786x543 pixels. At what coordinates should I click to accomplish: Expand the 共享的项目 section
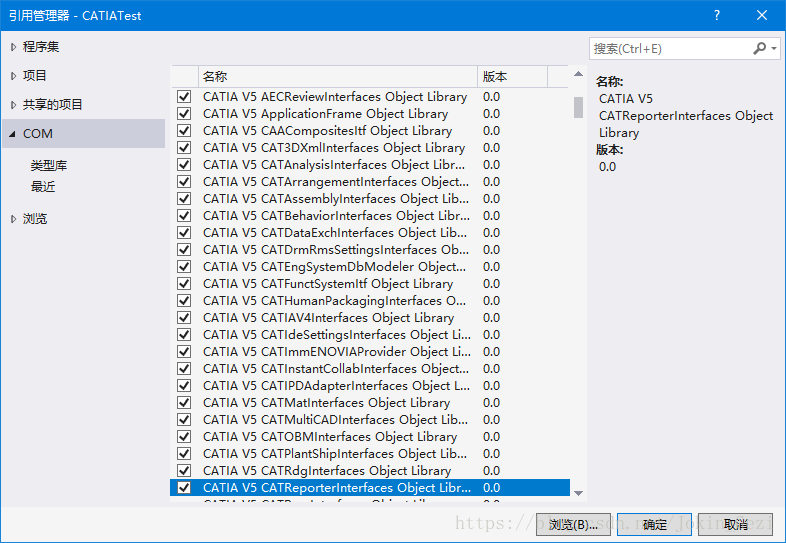tap(13, 105)
